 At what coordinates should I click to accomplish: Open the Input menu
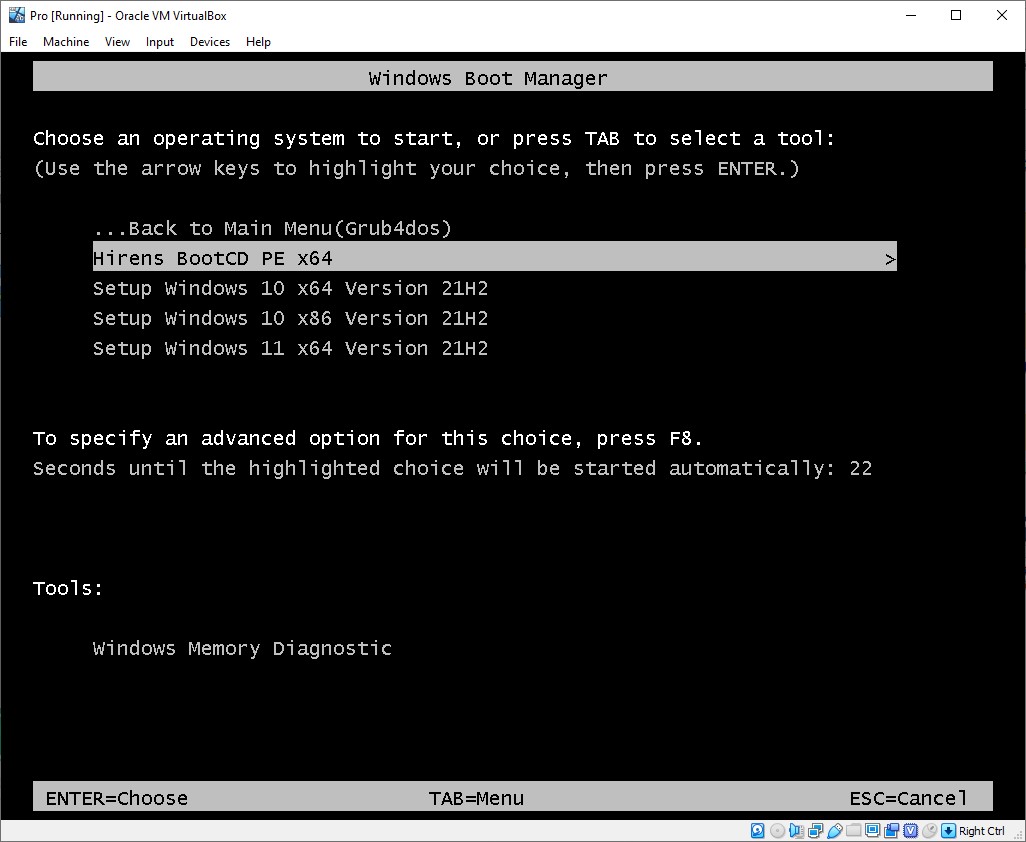[x=160, y=42]
